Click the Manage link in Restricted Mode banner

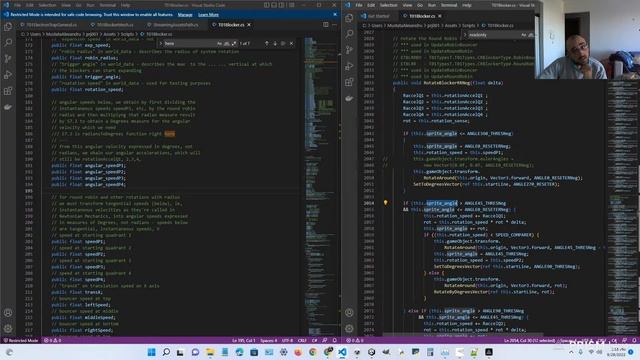tap(185, 15)
